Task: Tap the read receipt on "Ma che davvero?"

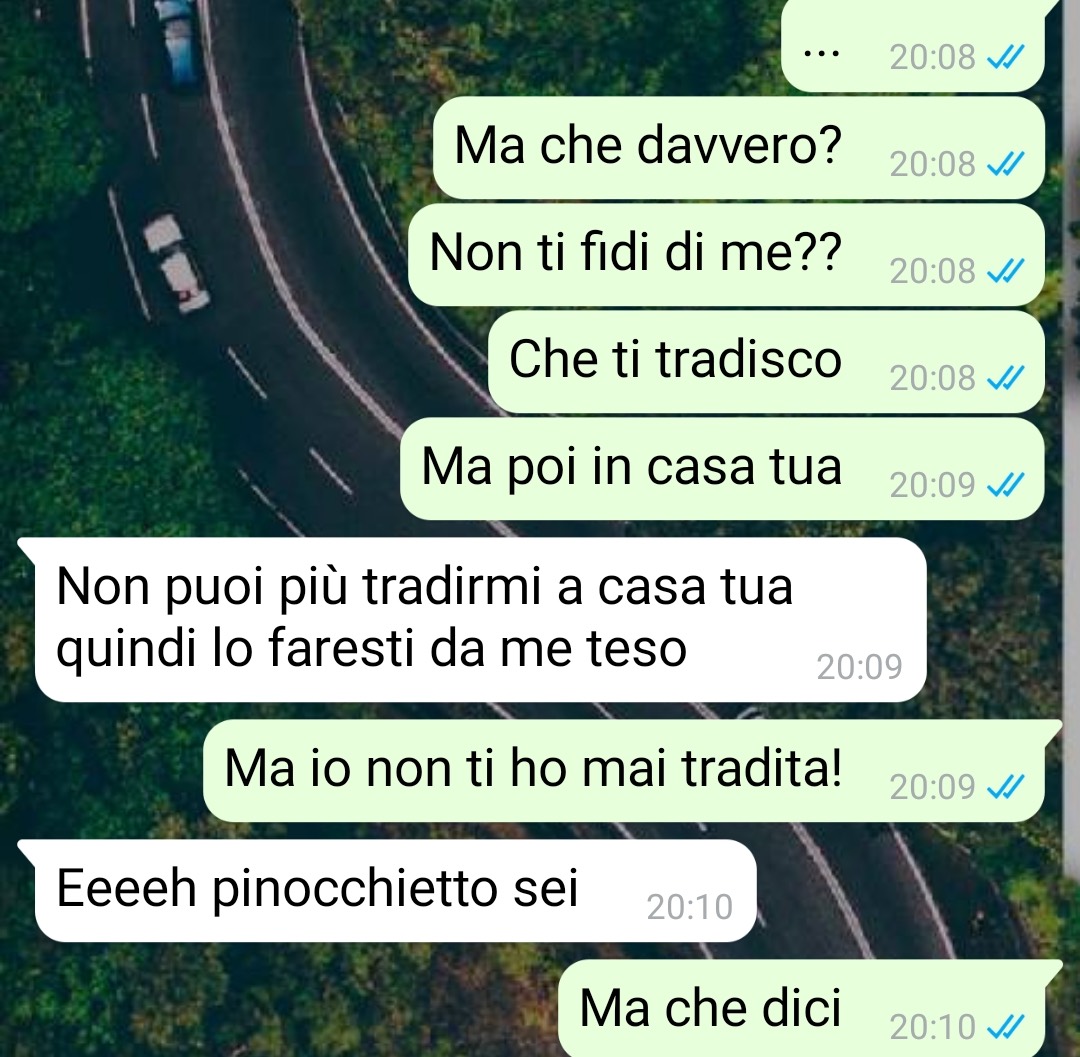Action: point(1006,164)
